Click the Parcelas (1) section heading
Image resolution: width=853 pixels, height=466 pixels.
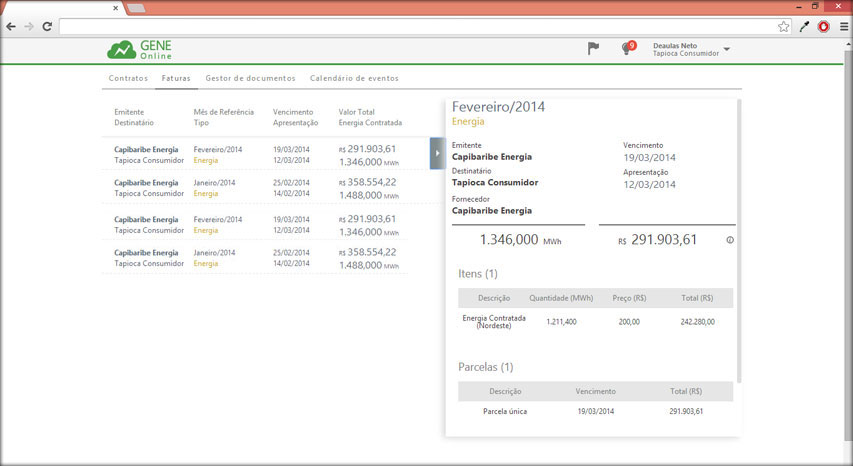(x=485, y=367)
